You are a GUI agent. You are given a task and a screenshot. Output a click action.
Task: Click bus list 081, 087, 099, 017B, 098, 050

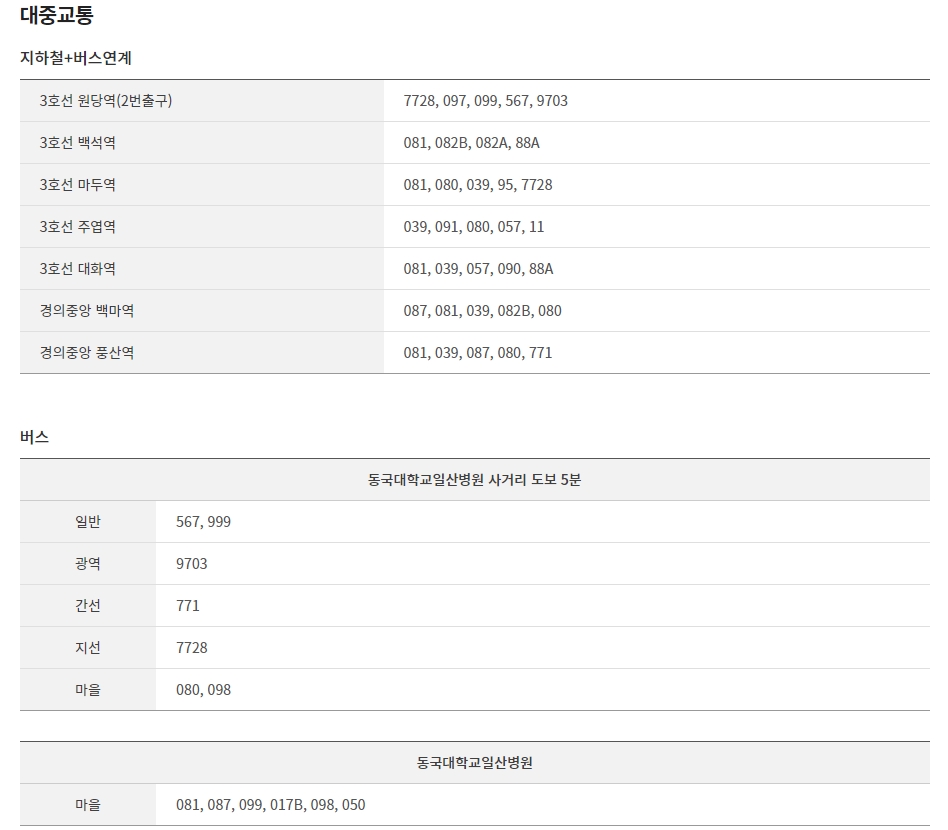(x=270, y=805)
